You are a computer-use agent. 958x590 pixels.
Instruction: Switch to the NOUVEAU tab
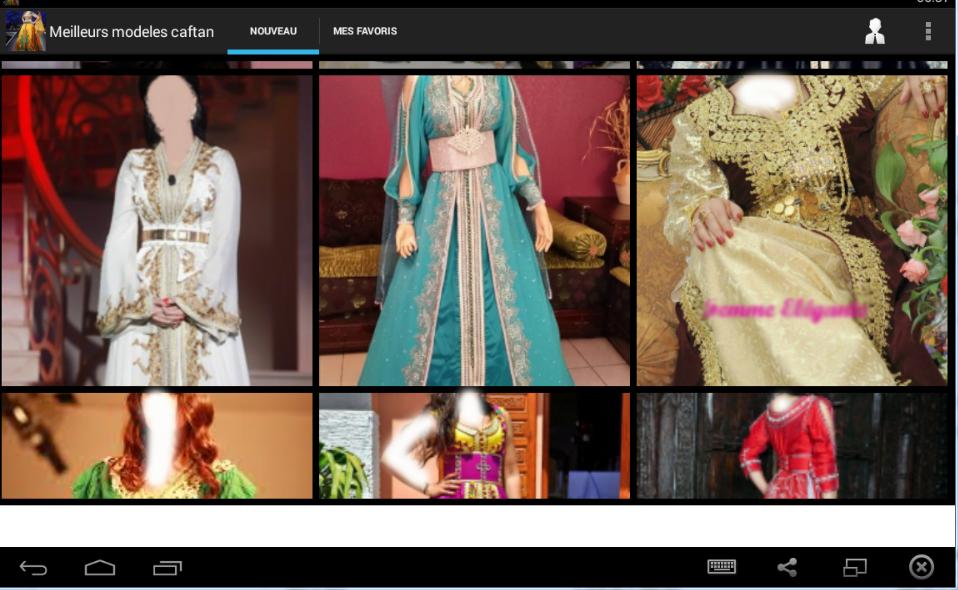[x=272, y=31]
